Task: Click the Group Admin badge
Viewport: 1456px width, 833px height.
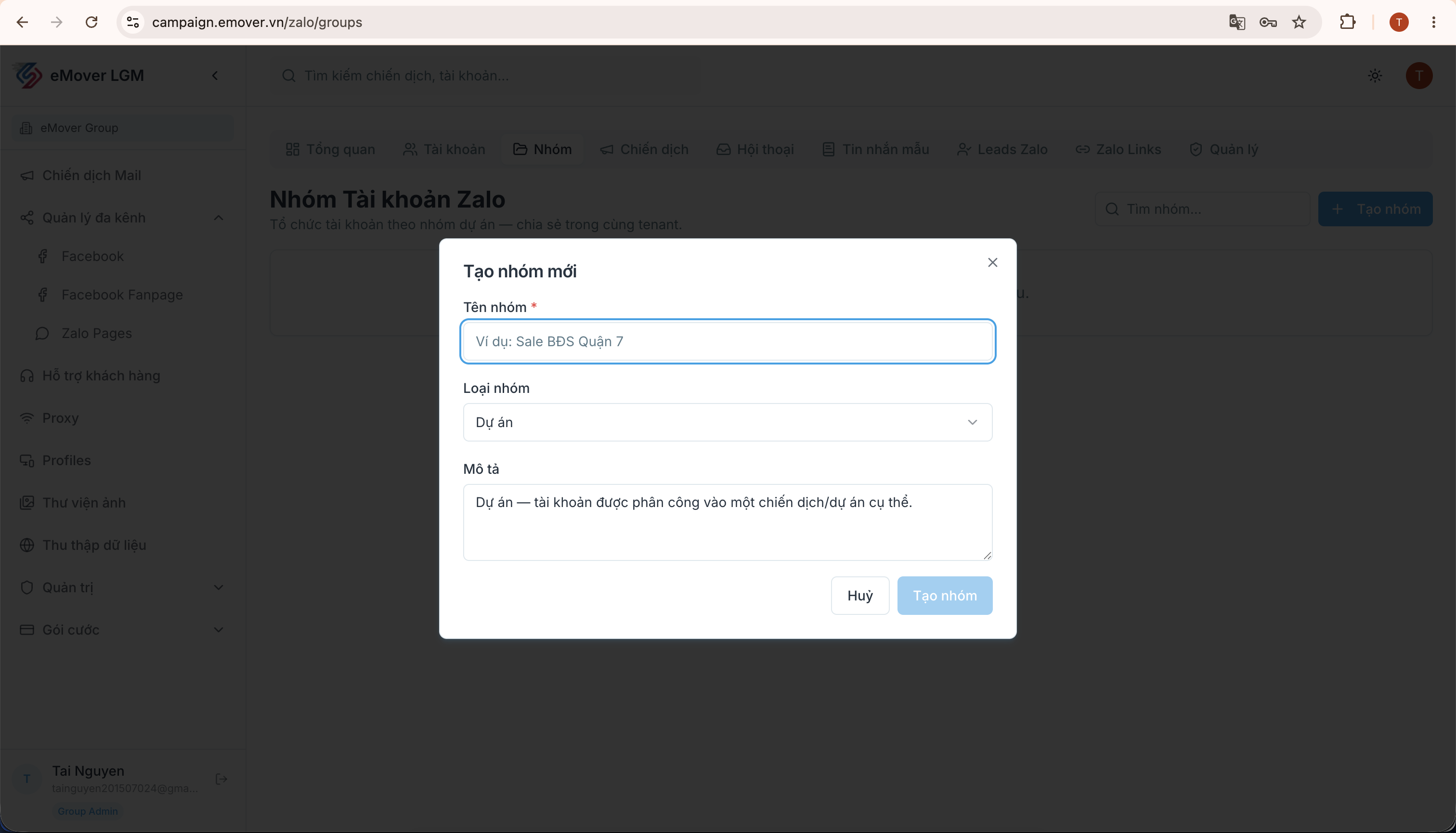Action: (88, 811)
